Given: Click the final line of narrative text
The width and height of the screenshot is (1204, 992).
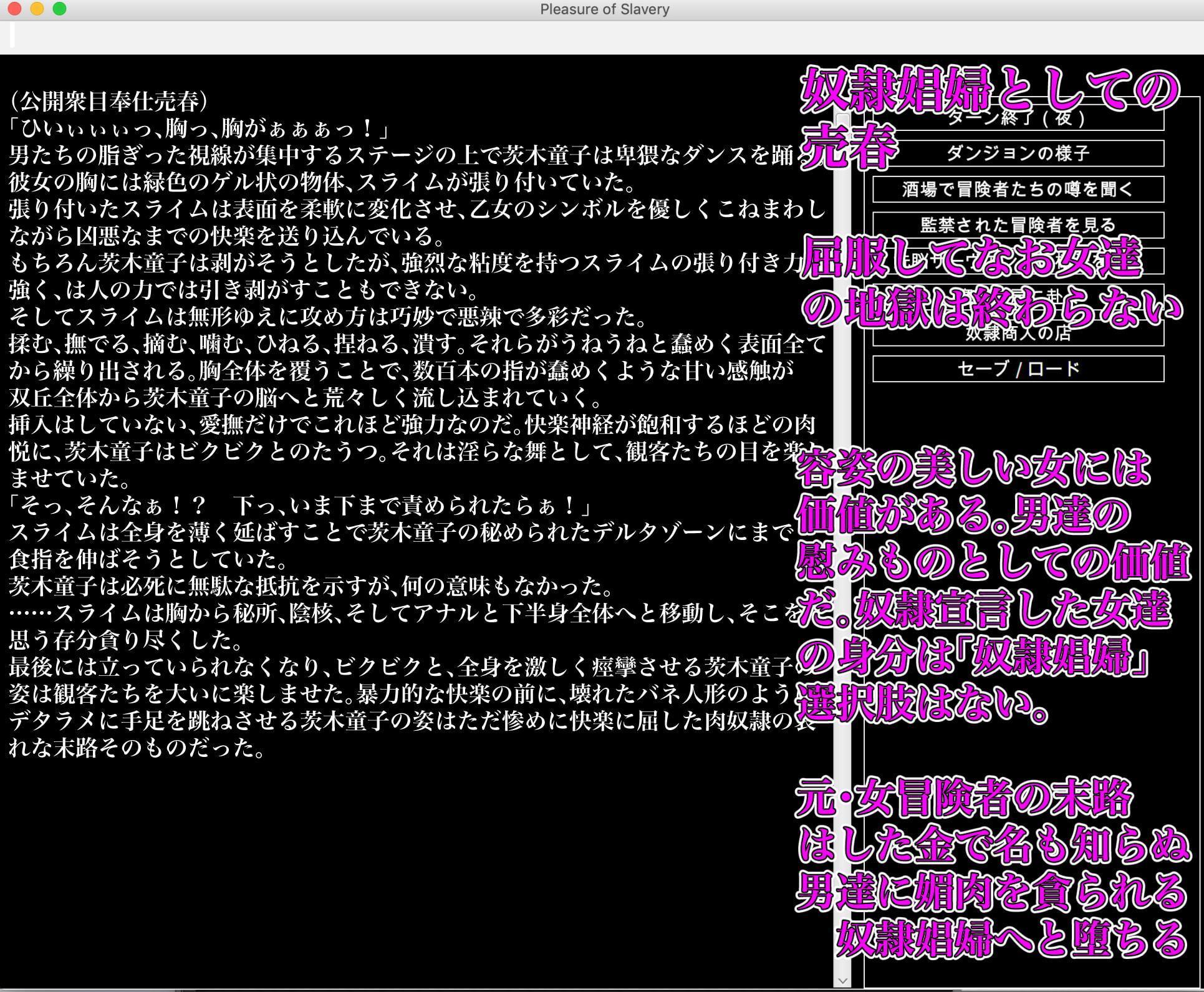Looking at the screenshot, I should coord(137,747).
